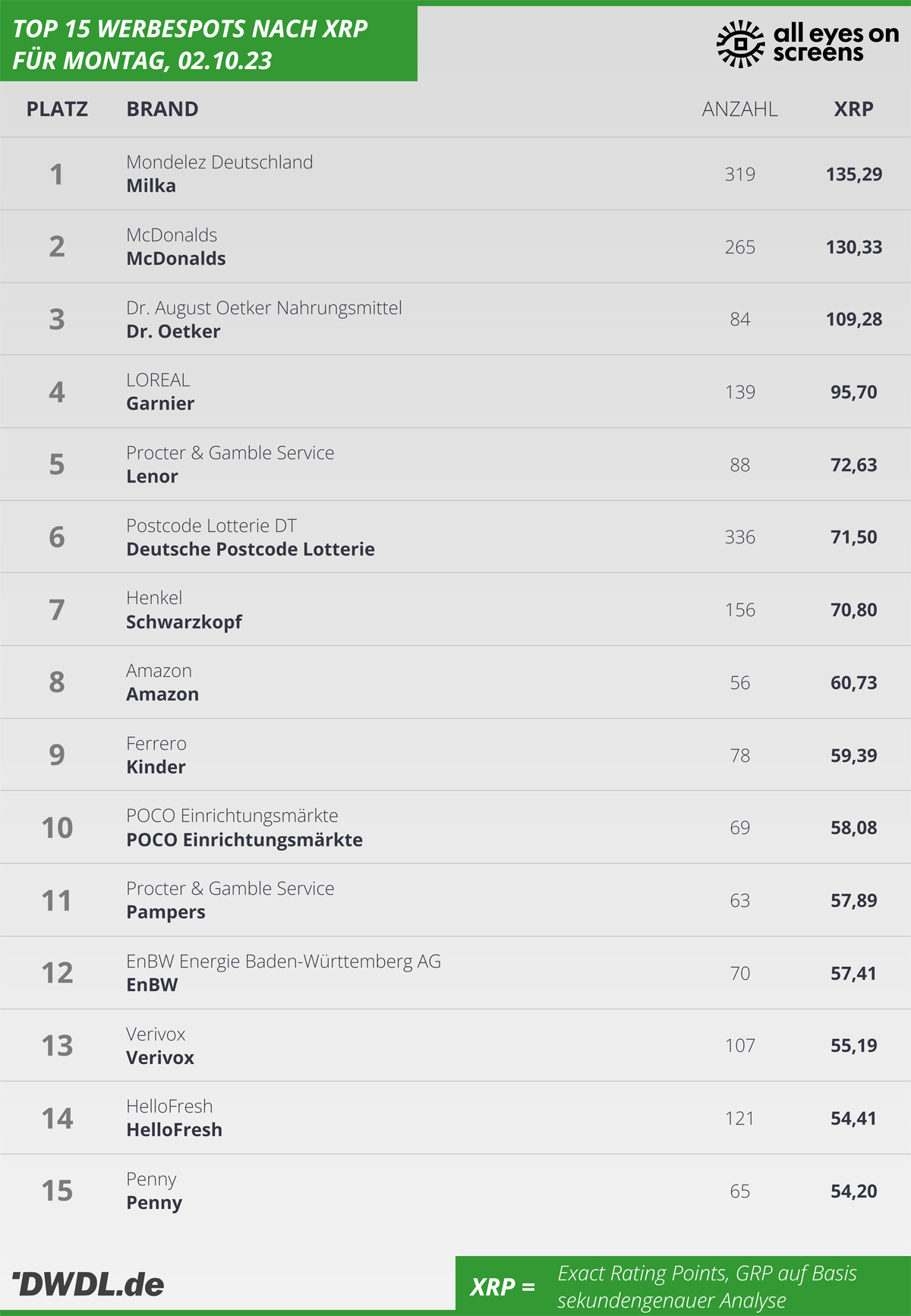The height and width of the screenshot is (1316, 911).
Task: Select the Pampers entry
Action: coord(455,900)
